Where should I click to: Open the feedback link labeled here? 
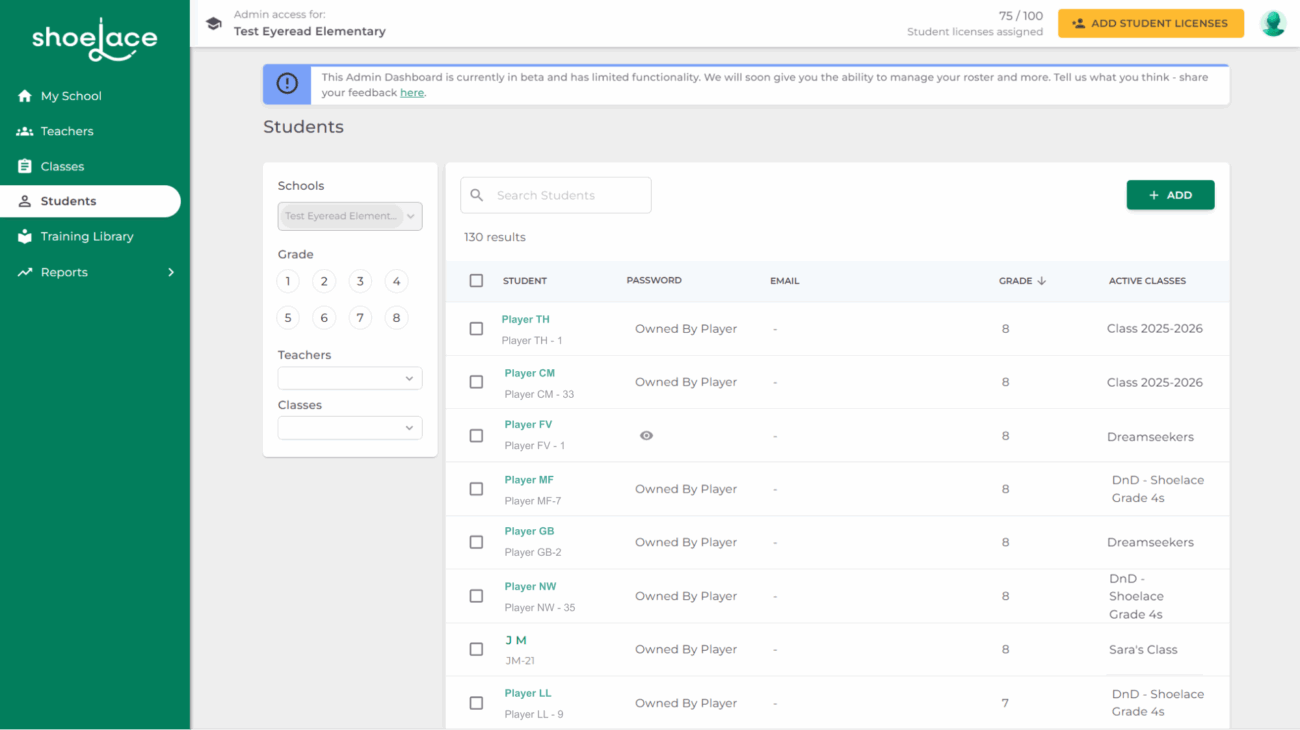click(x=412, y=92)
